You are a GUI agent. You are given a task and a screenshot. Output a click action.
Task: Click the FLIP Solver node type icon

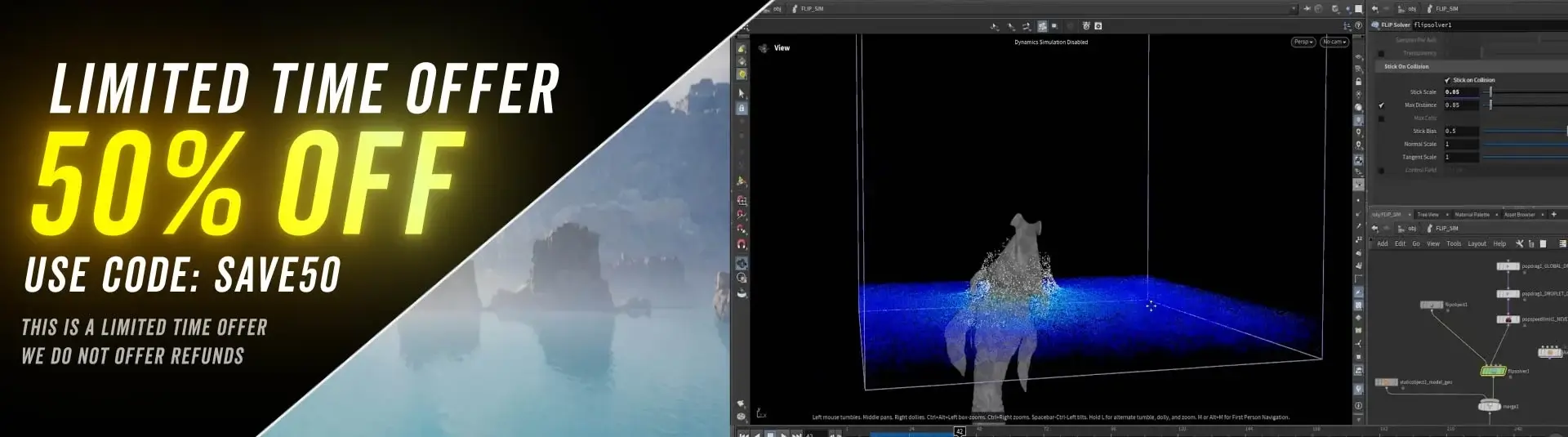click(x=1375, y=25)
